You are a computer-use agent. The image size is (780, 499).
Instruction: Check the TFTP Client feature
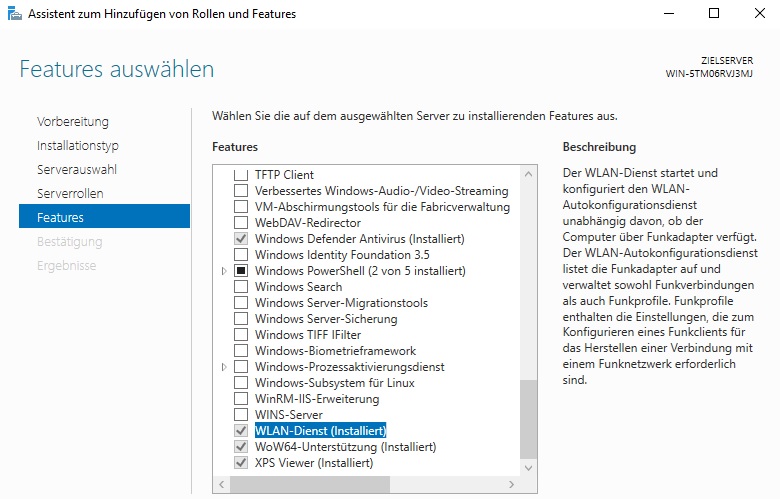(241, 175)
